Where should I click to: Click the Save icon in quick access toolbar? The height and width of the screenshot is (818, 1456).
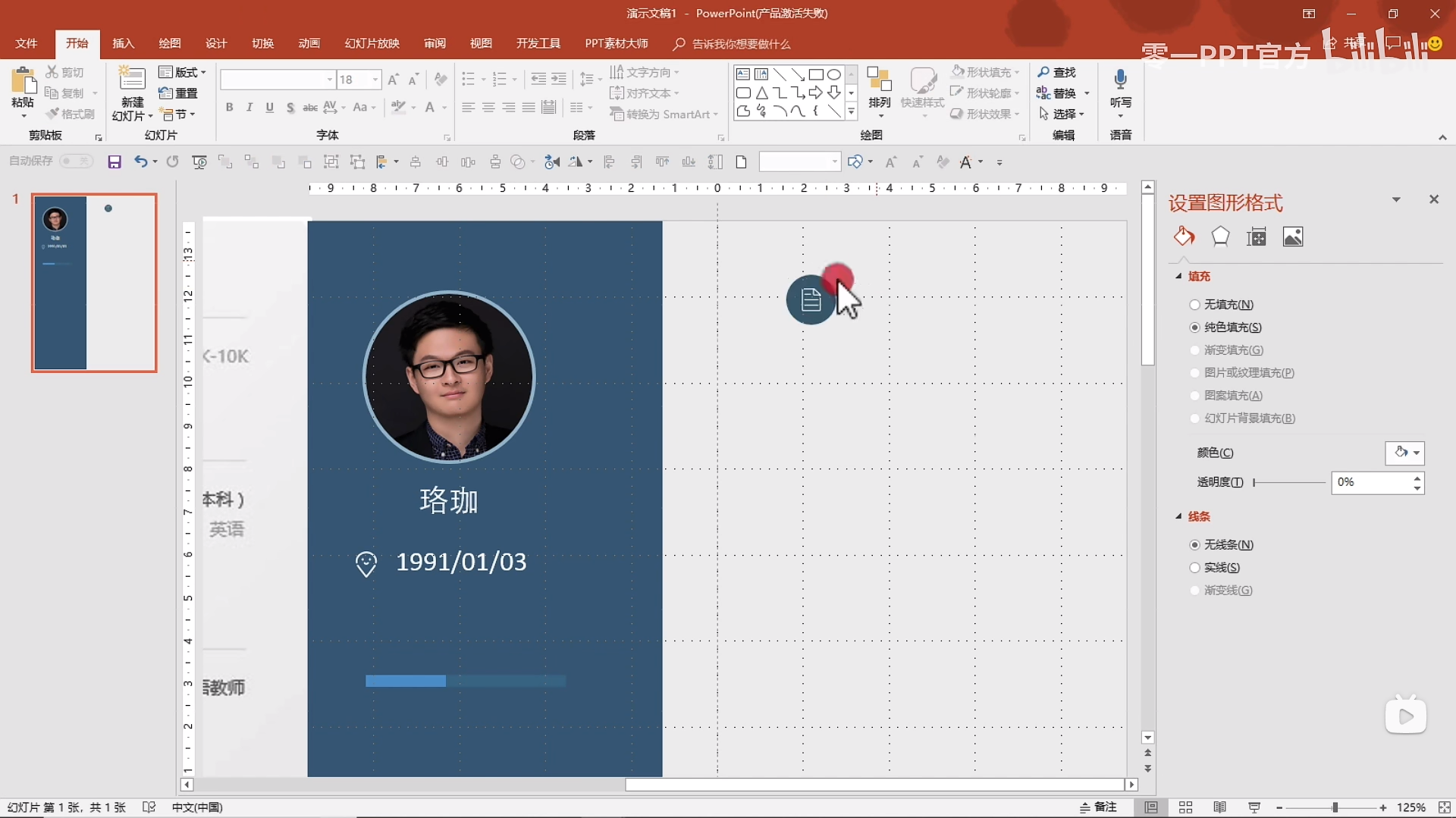[x=115, y=162]
